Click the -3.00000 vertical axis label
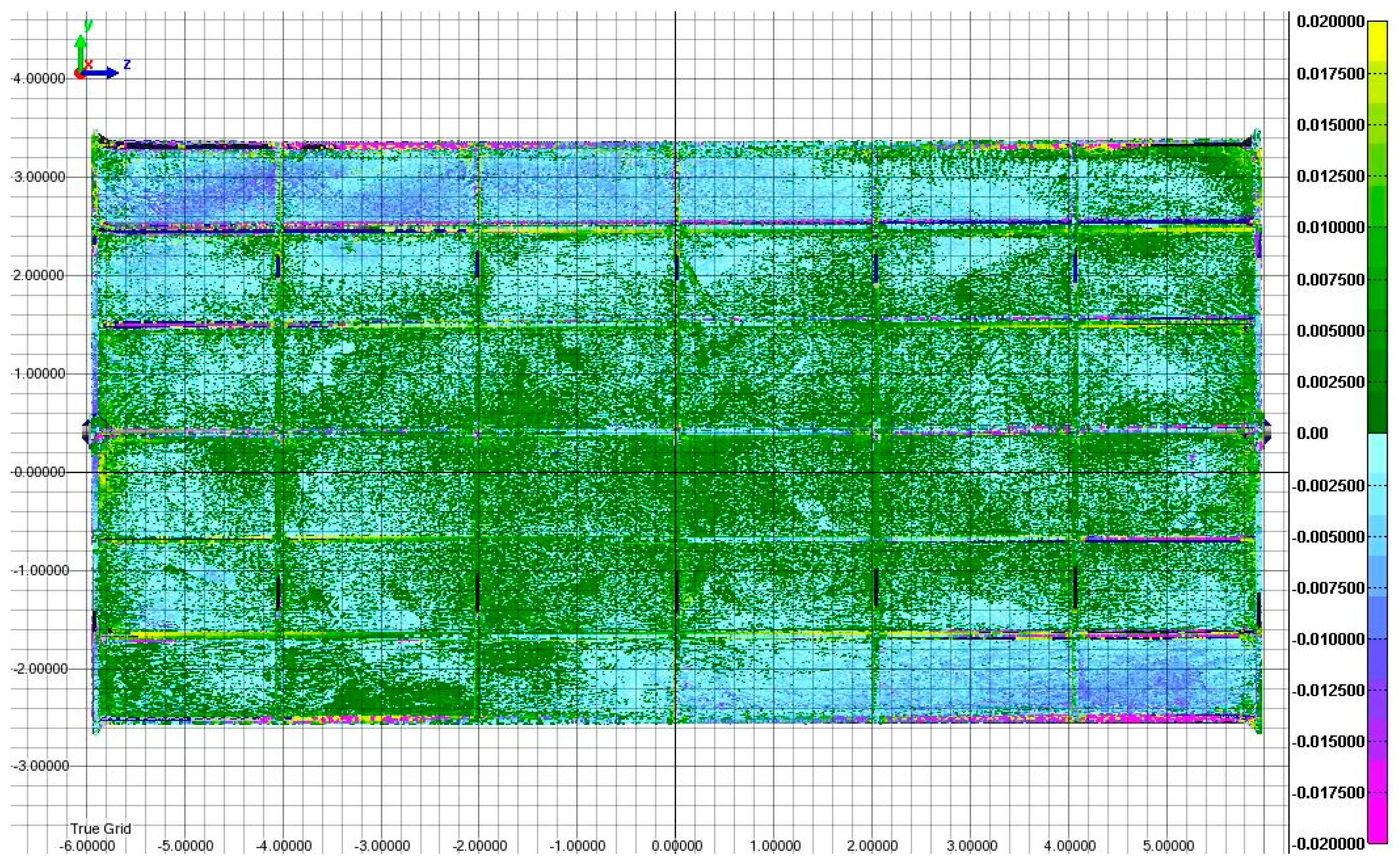Image resolution: width=1400 pixels, height=865 pixels. [40, 766]
